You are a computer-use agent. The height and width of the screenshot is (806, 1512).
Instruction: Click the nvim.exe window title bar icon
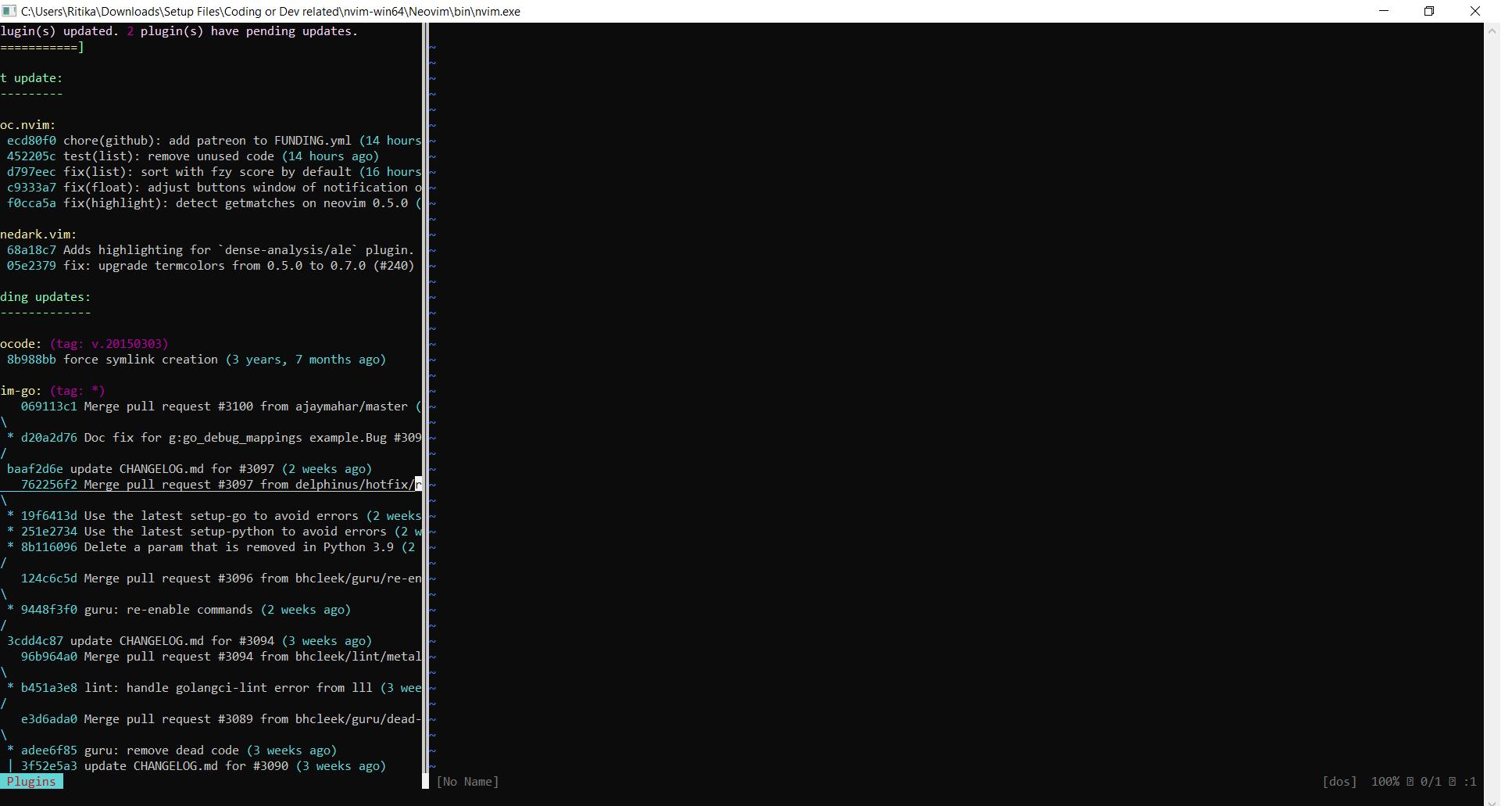coord(9,11)
